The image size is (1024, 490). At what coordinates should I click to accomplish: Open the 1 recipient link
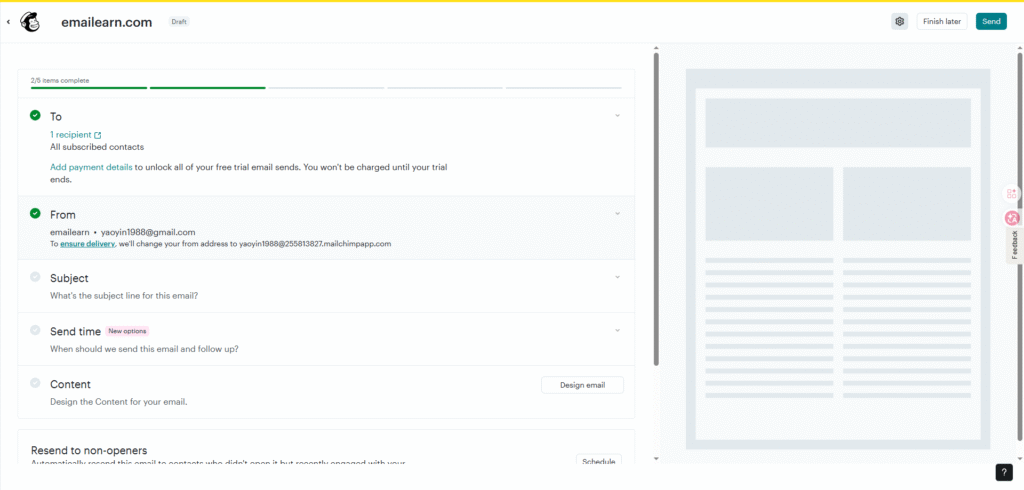[71, 135]
